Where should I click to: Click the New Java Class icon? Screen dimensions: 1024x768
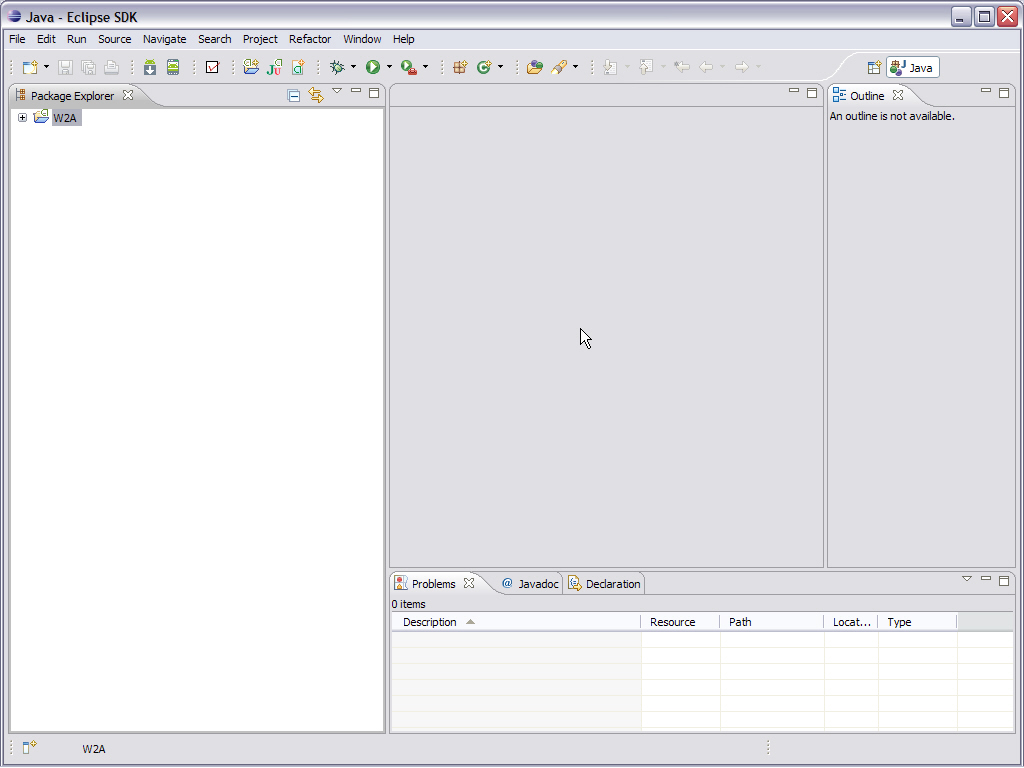tap(484, 67)
